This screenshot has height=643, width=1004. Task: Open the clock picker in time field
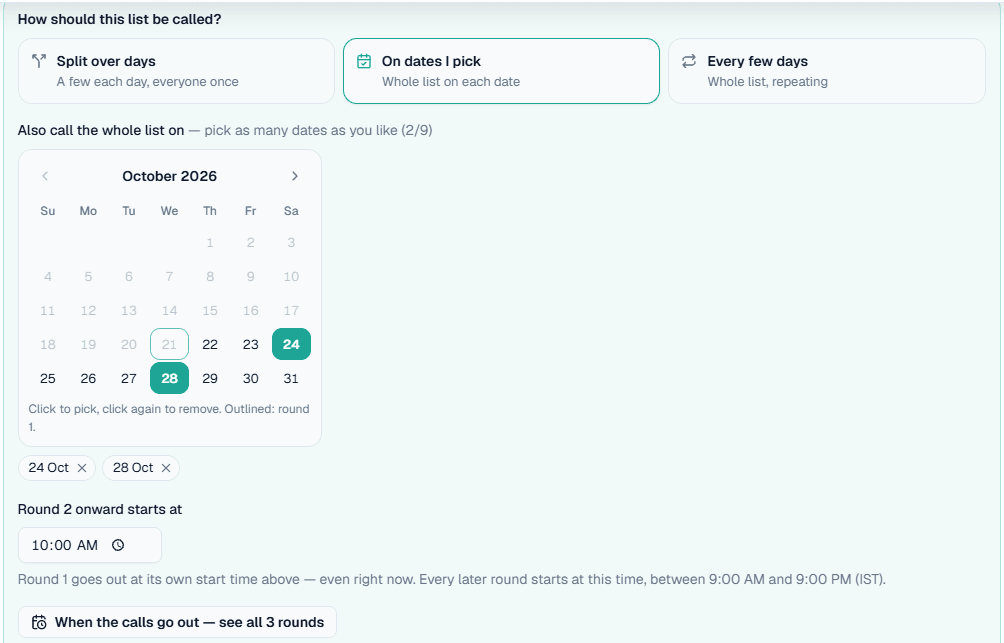[x=118, y=545]
